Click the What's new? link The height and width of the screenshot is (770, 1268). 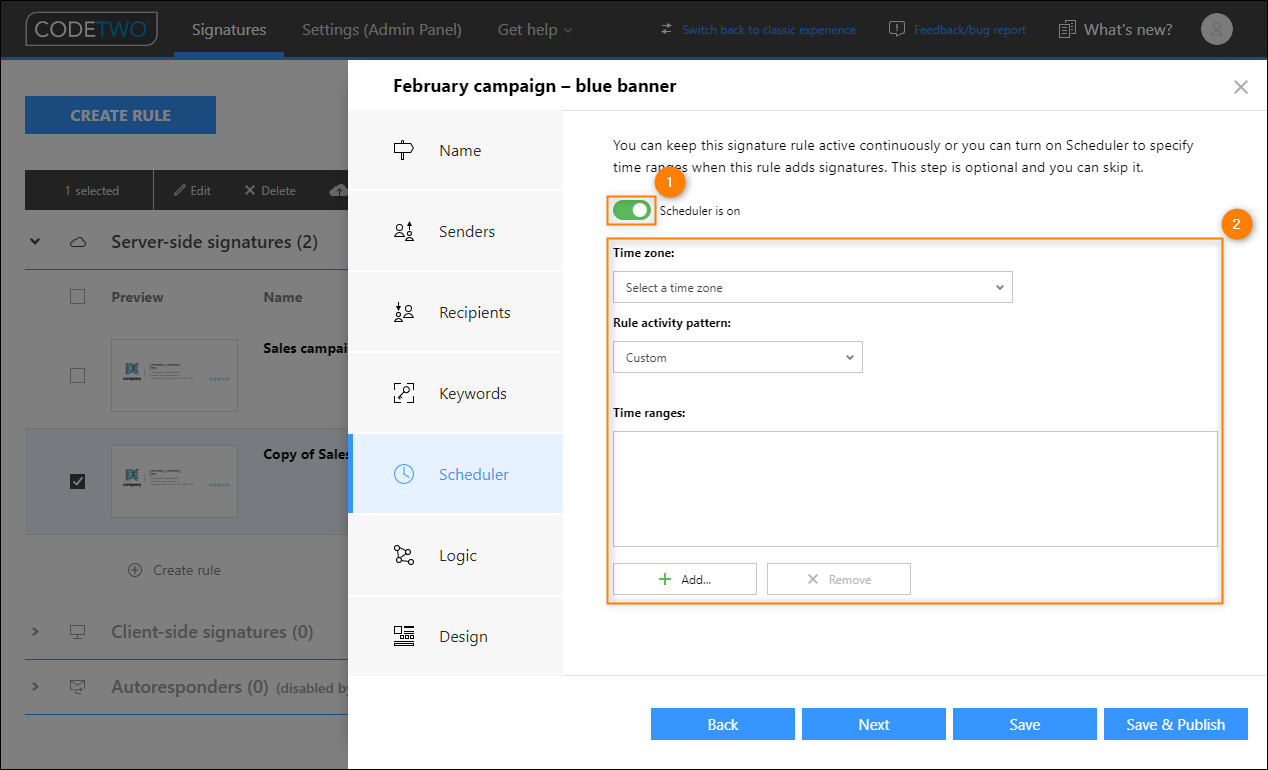coord(1128,29)
